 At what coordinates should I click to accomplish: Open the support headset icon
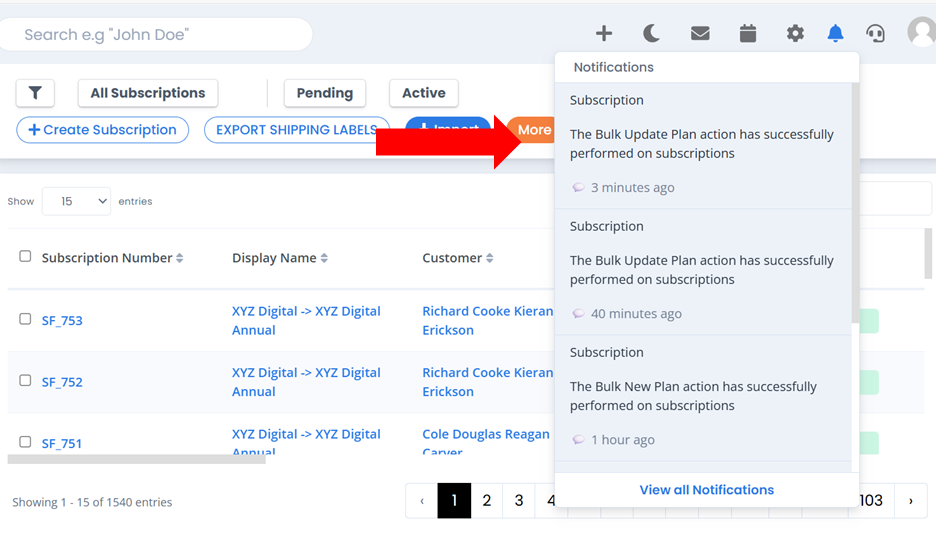(x=875, y=33)
